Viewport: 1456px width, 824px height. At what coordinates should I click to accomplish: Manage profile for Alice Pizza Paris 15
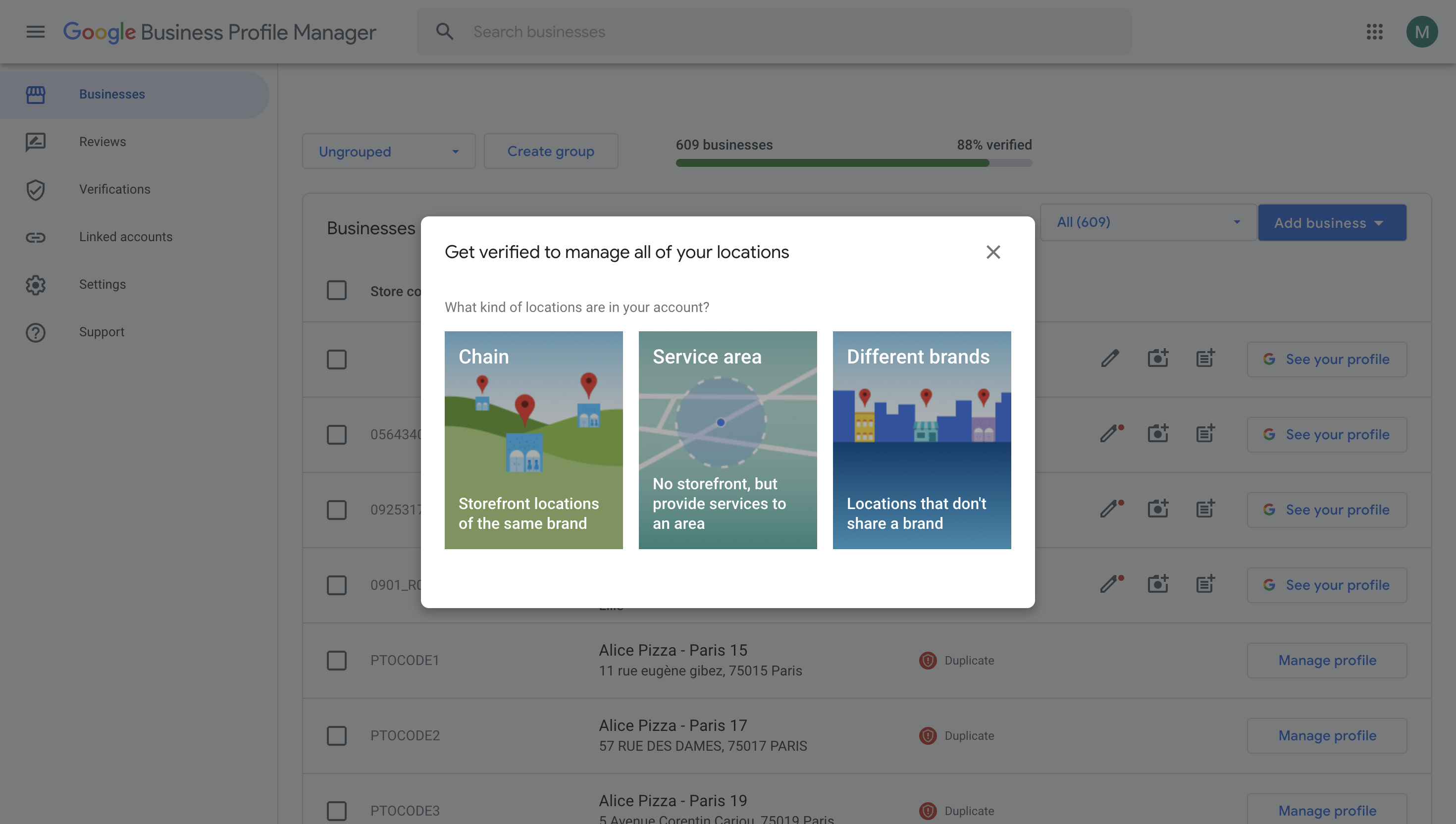coord(1327,661)
